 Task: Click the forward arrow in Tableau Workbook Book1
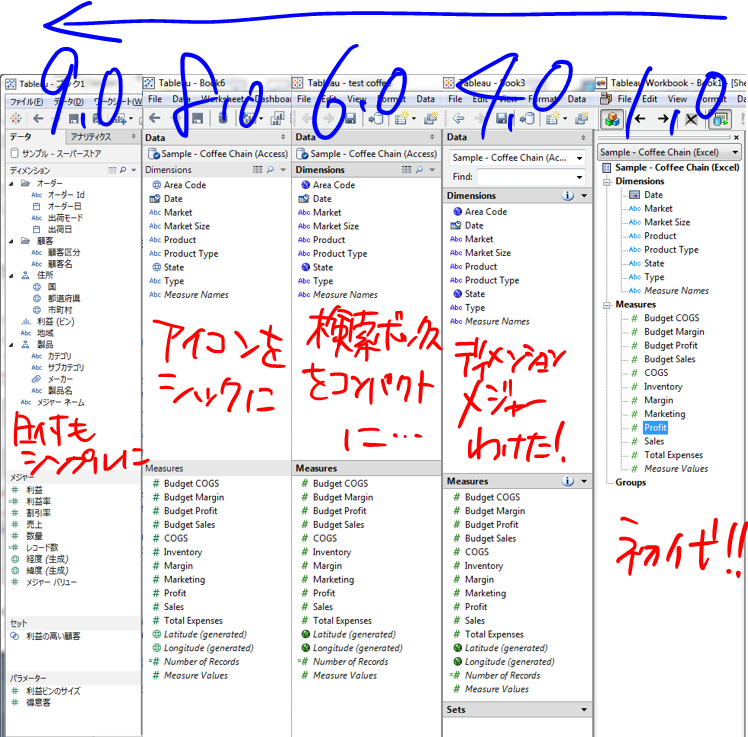point(663,119)
